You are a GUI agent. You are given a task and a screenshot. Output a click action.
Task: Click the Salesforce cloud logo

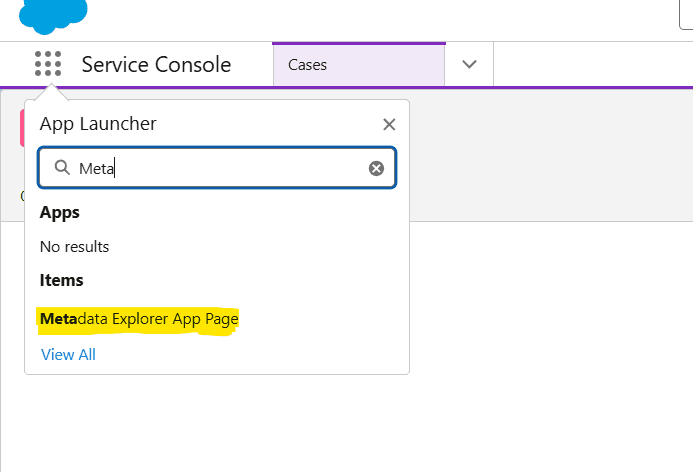[x=53, y=15]
